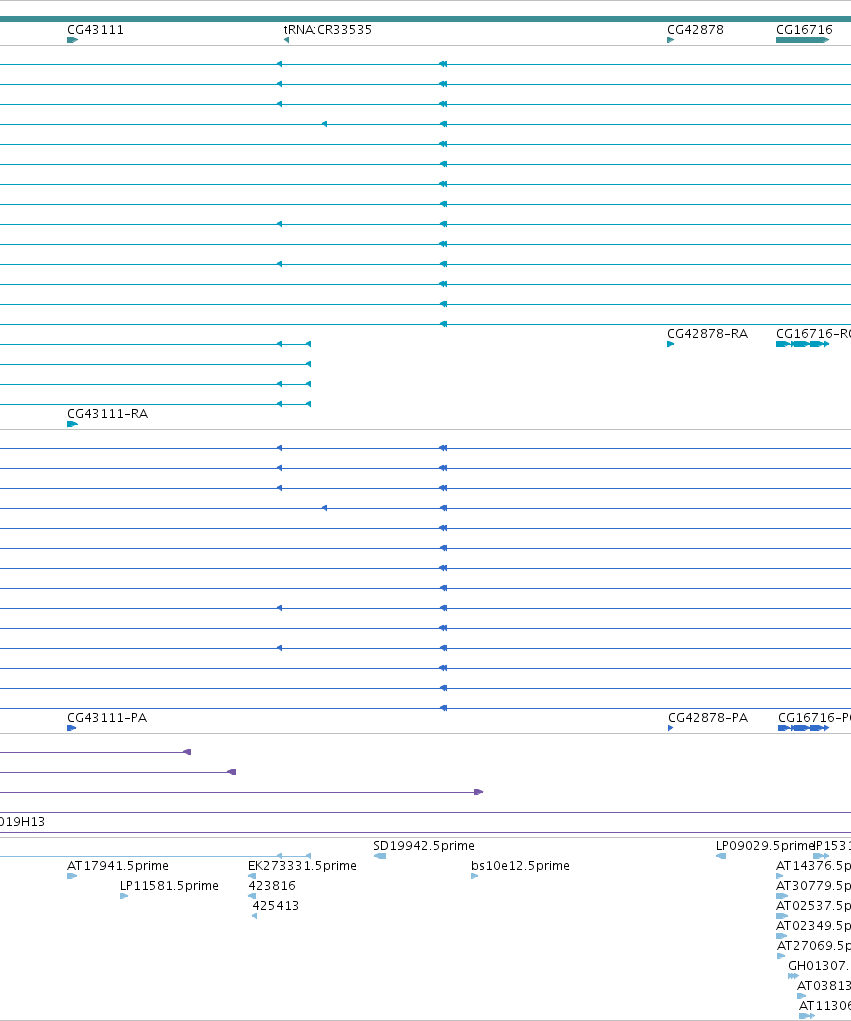The width and height of the screenshot is (851, 1021).
Task: Click the CG43111 gene arrow glyph
Action: click(72, 40)
